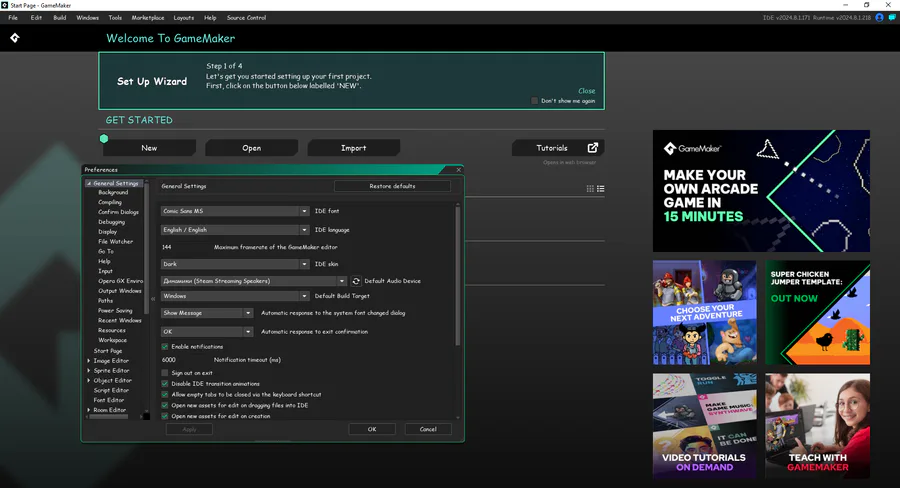Open the Tools menu
This screenshot has width=900, height=488.
click(115, 18)
